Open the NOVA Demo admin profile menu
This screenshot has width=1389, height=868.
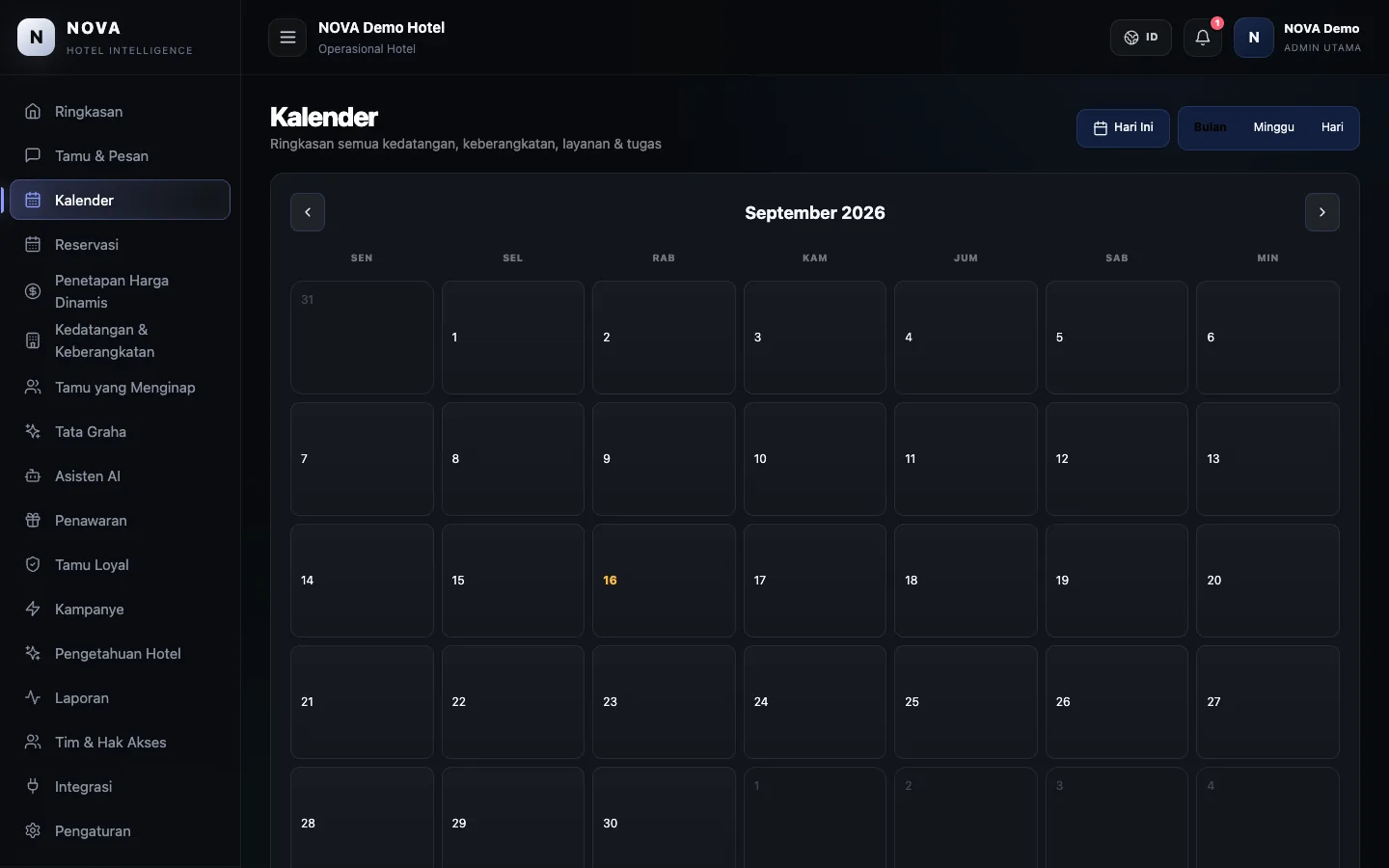(x=1298, y=38)
